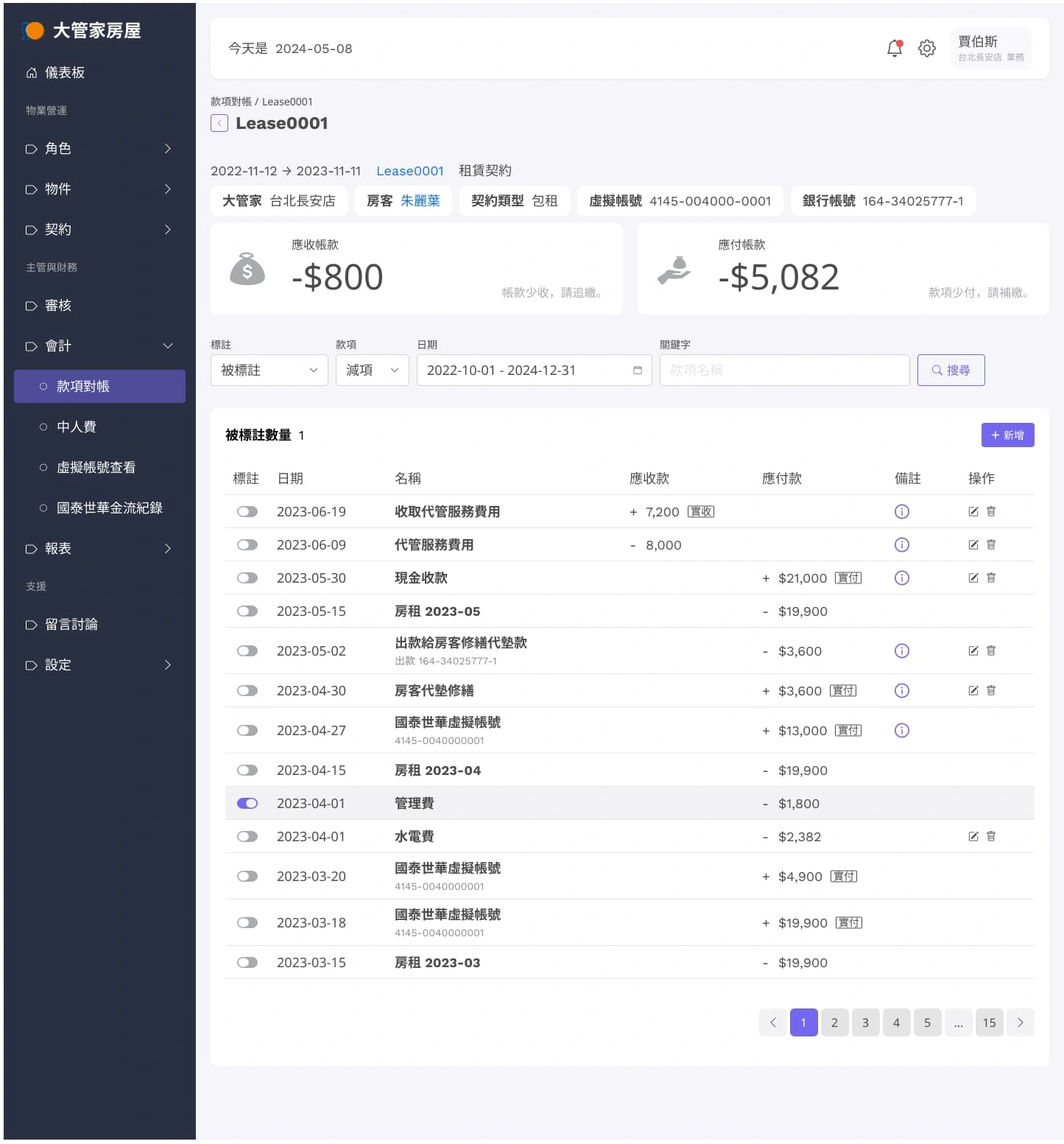Select 中人費 in the sidebar menu
Viewport: 1064px width, 1144px height.
click(77, 426)
